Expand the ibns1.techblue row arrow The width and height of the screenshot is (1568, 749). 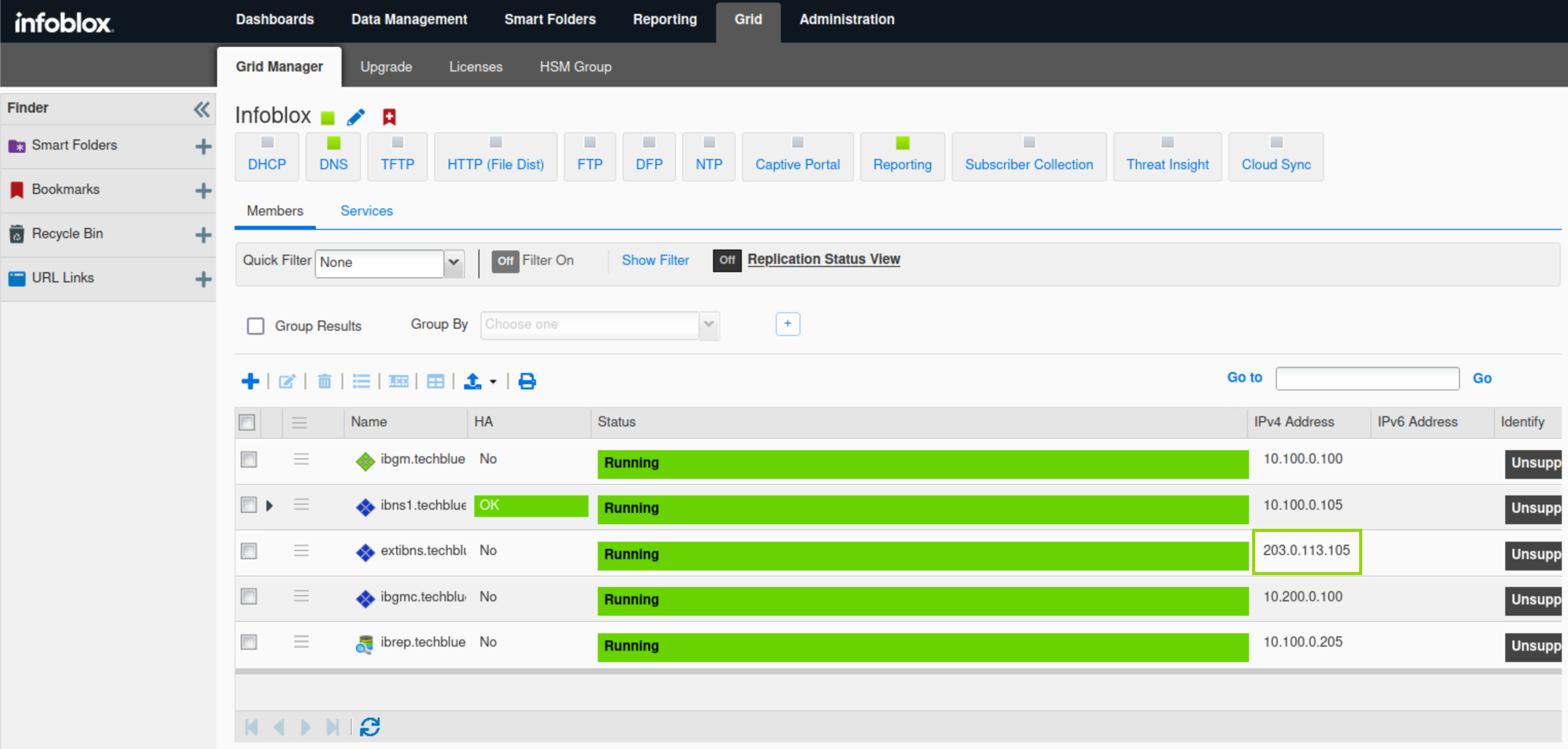(x=270, y=506)
